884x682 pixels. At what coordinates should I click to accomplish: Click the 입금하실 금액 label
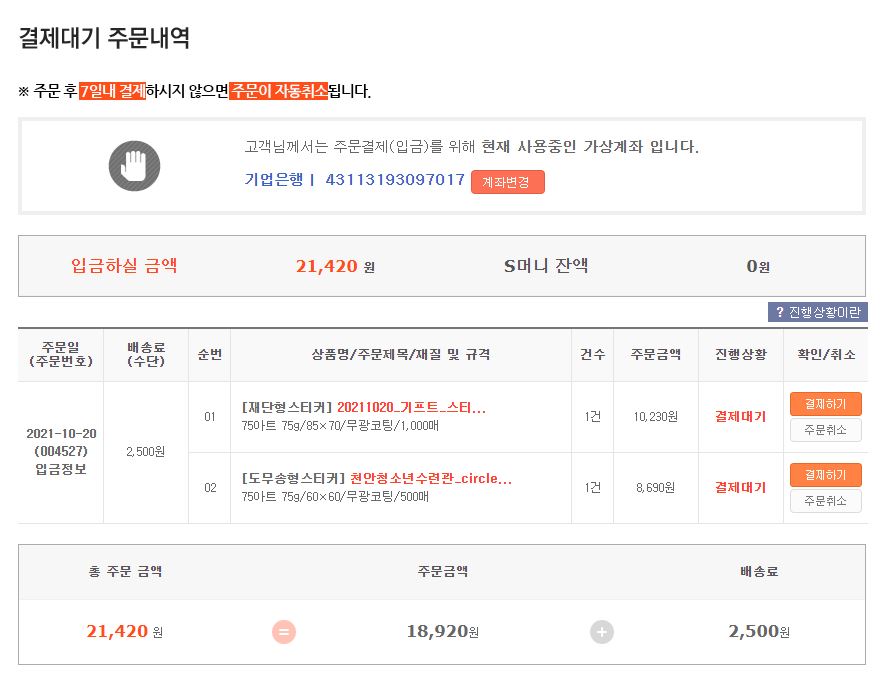124,266
